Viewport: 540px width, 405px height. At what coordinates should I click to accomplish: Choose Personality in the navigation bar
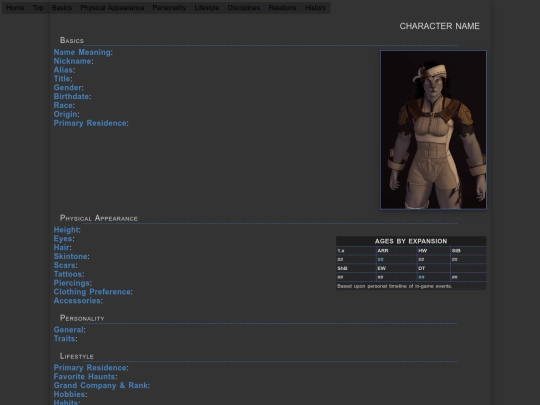click(x=169, y=8)
